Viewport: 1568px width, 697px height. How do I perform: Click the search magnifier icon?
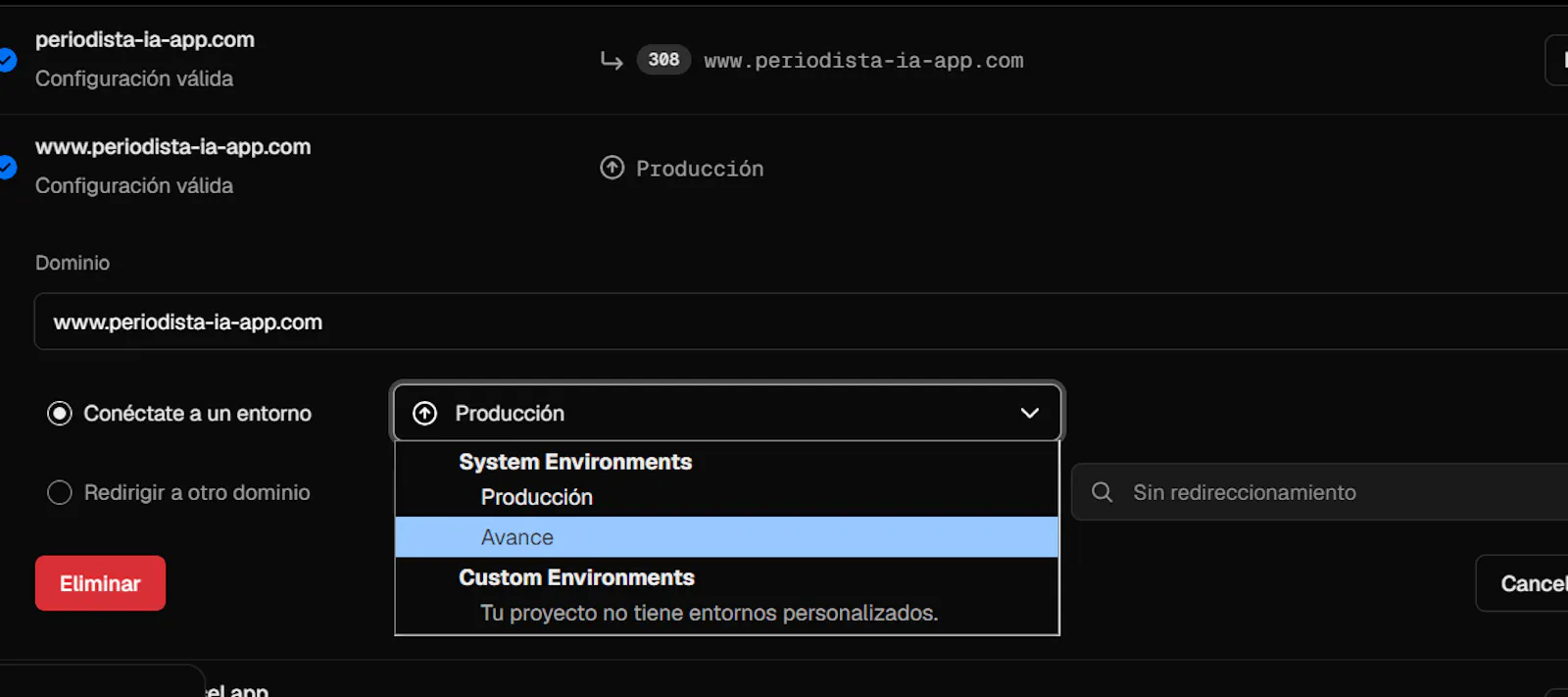pos(1102,492)
